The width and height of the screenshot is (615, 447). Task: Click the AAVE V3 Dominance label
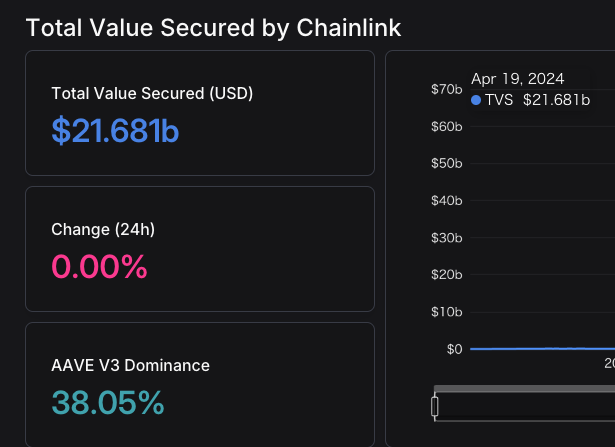[x=131, y=365]
